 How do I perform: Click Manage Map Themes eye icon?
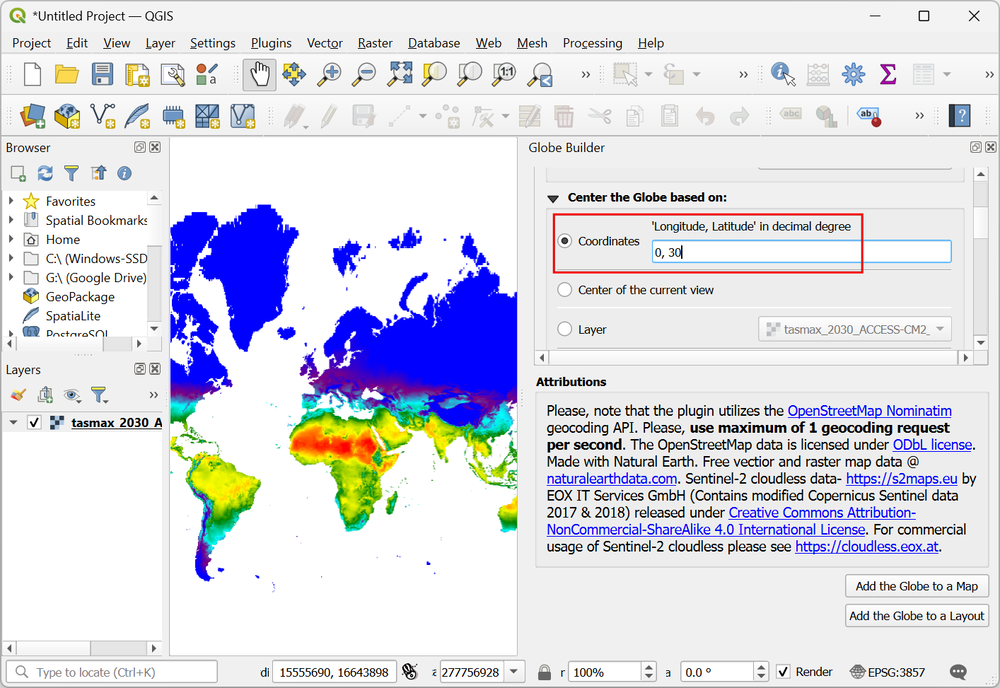71,395
